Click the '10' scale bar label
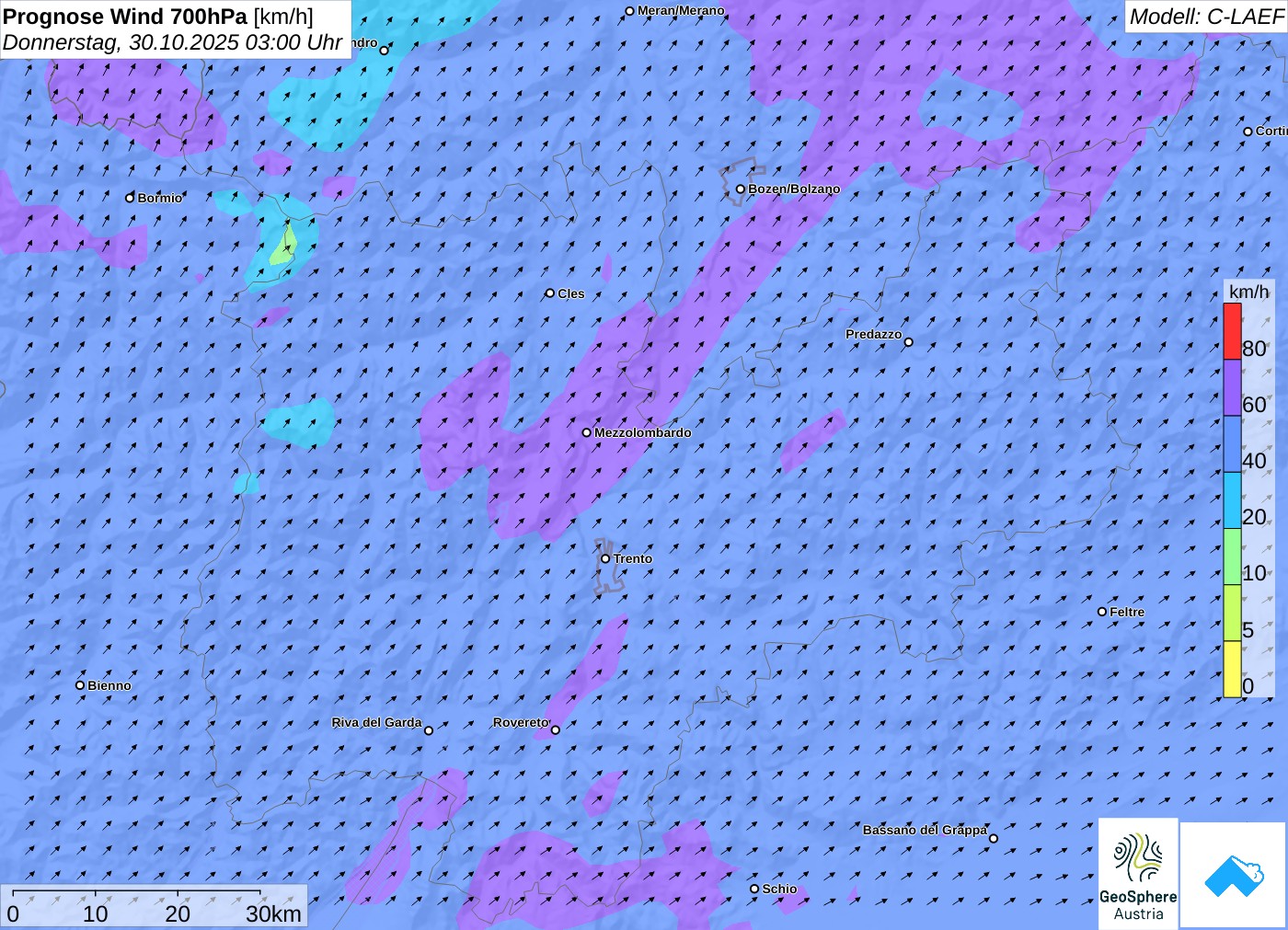The width and height of the screenshot is (1288, 930). click(96, 913)
